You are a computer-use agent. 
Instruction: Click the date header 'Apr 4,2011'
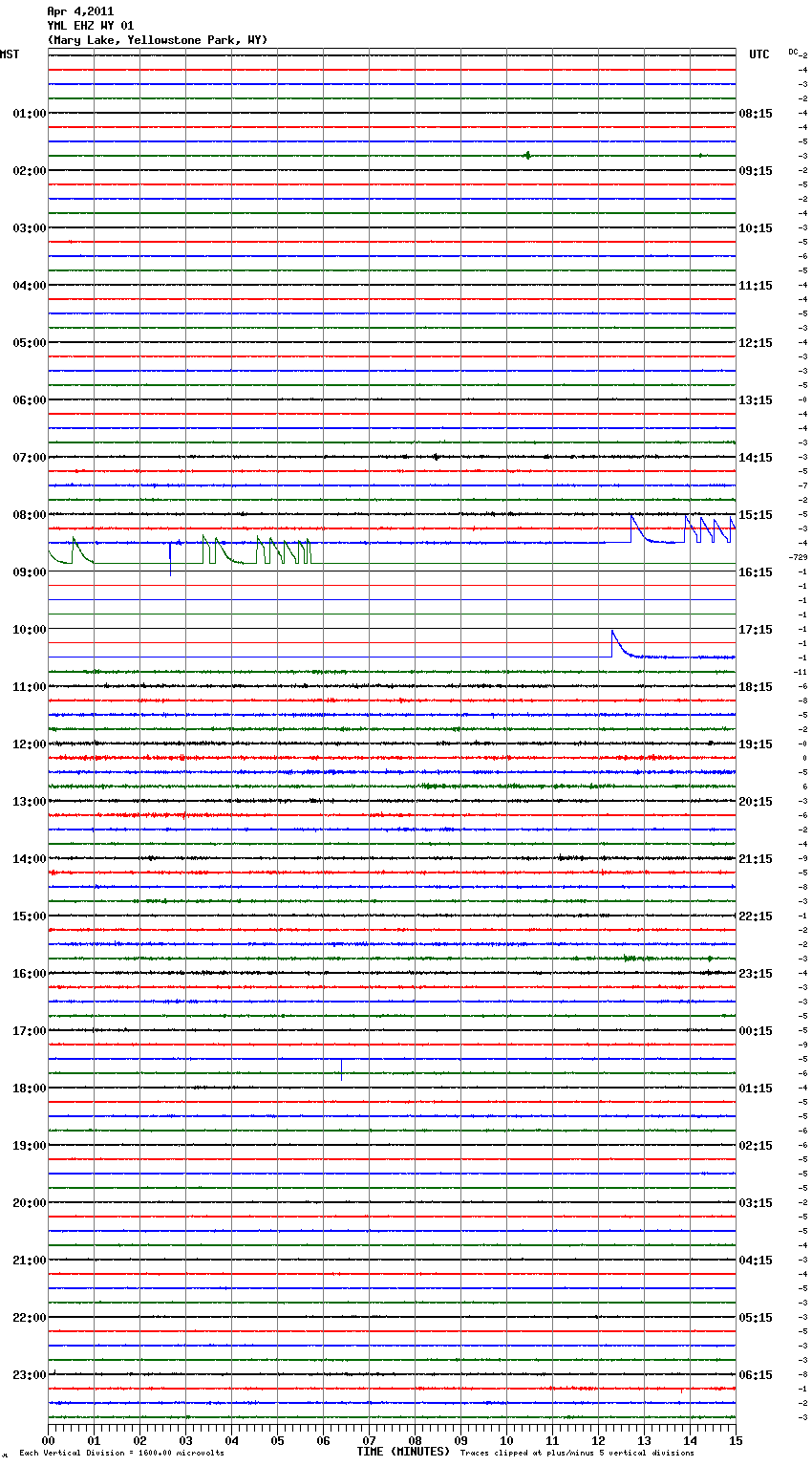point(80,11)
